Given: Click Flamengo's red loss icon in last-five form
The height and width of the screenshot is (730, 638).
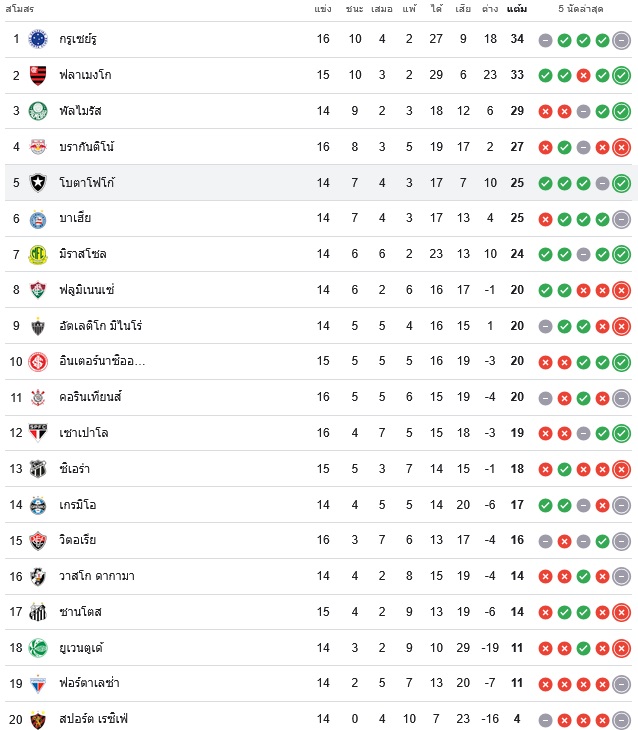Looking at the screenshot, I should coord(583,75).
